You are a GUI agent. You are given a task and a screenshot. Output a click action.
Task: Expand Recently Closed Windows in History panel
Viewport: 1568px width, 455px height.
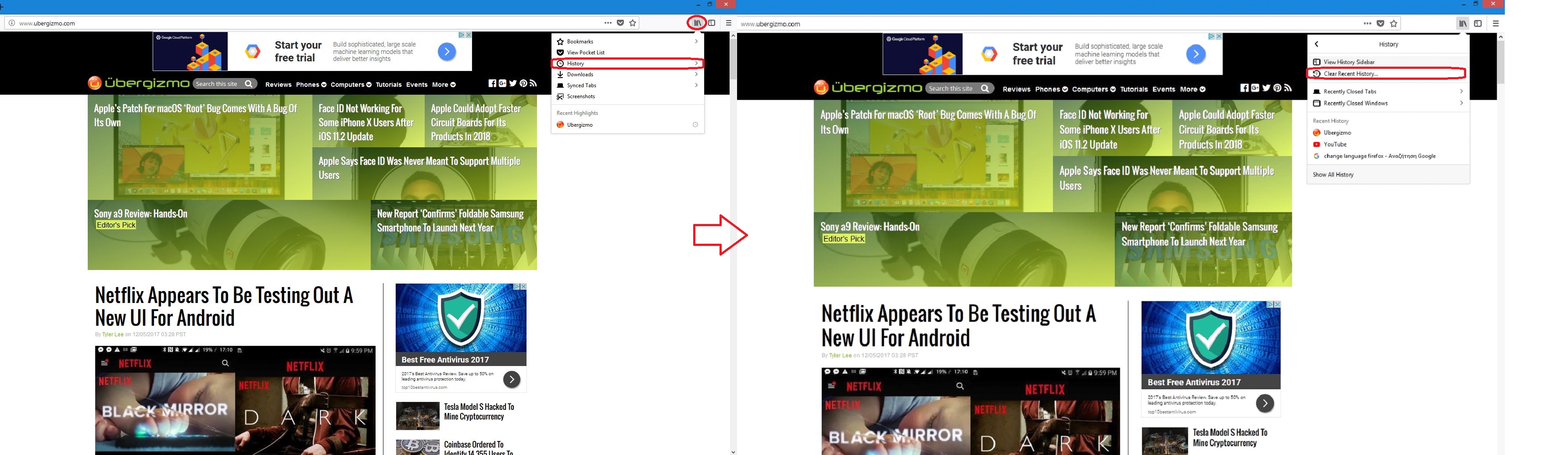pos(1389,103)
